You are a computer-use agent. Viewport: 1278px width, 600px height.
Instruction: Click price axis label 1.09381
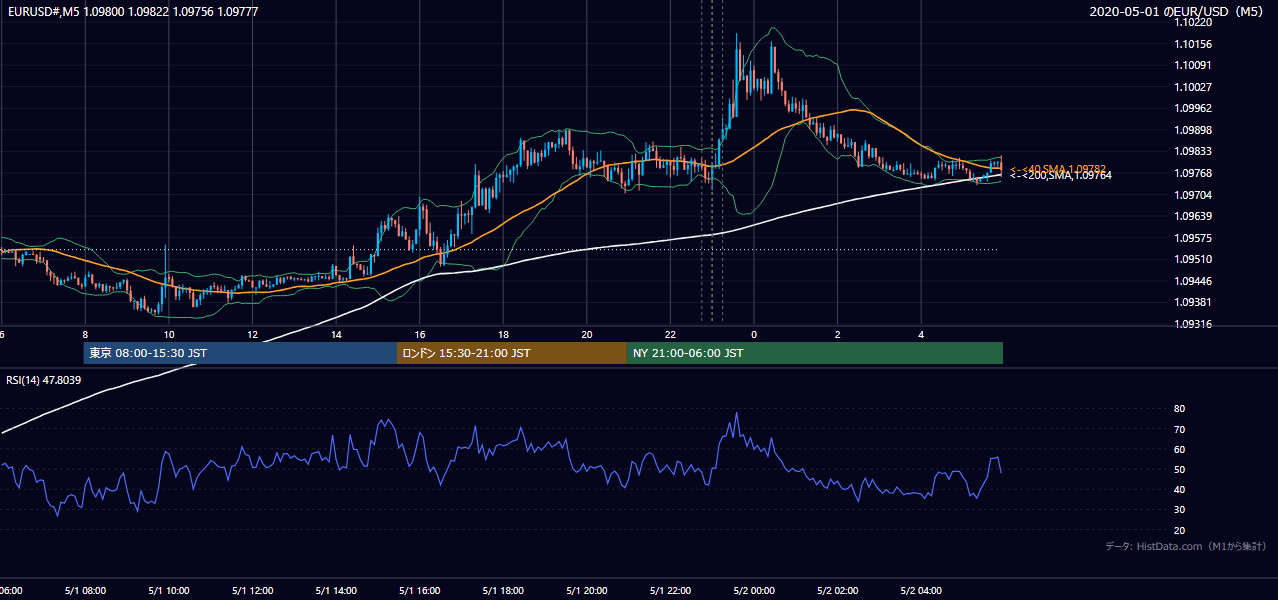pos(1195,302)
